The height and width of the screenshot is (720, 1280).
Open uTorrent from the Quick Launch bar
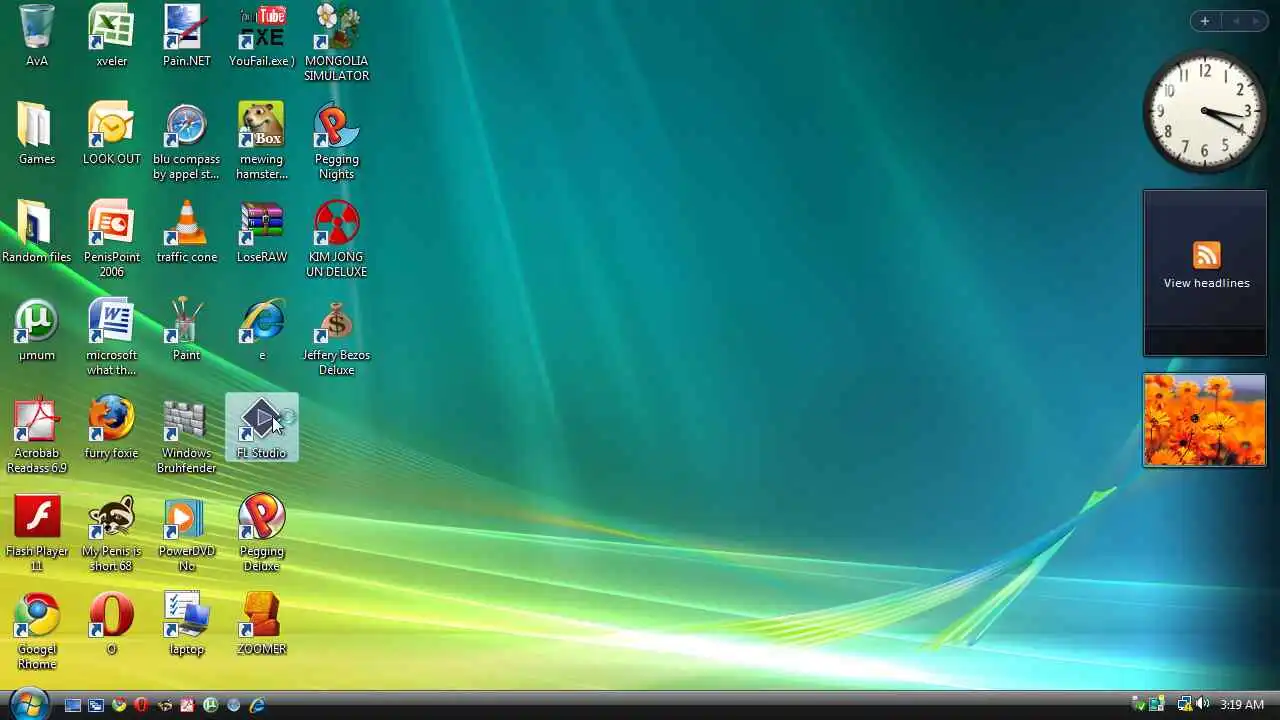tap(210, 705)
